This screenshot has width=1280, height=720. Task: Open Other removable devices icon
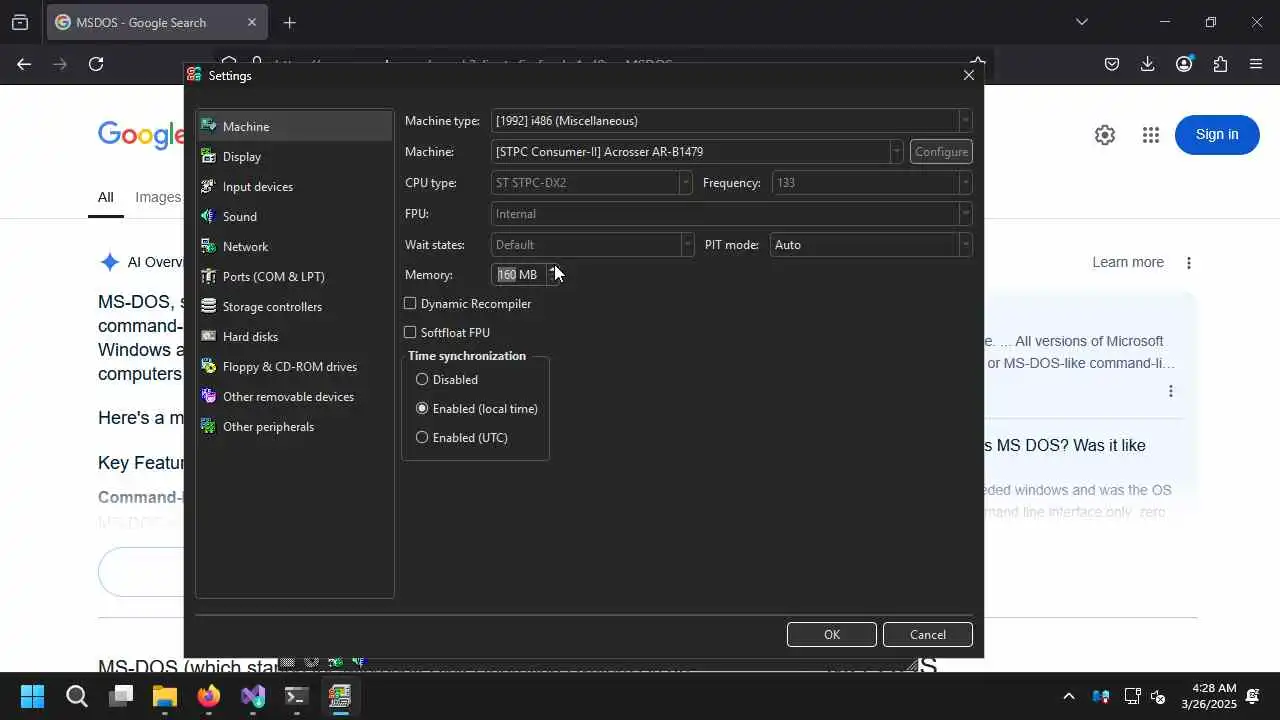click(x=208, y=396)
